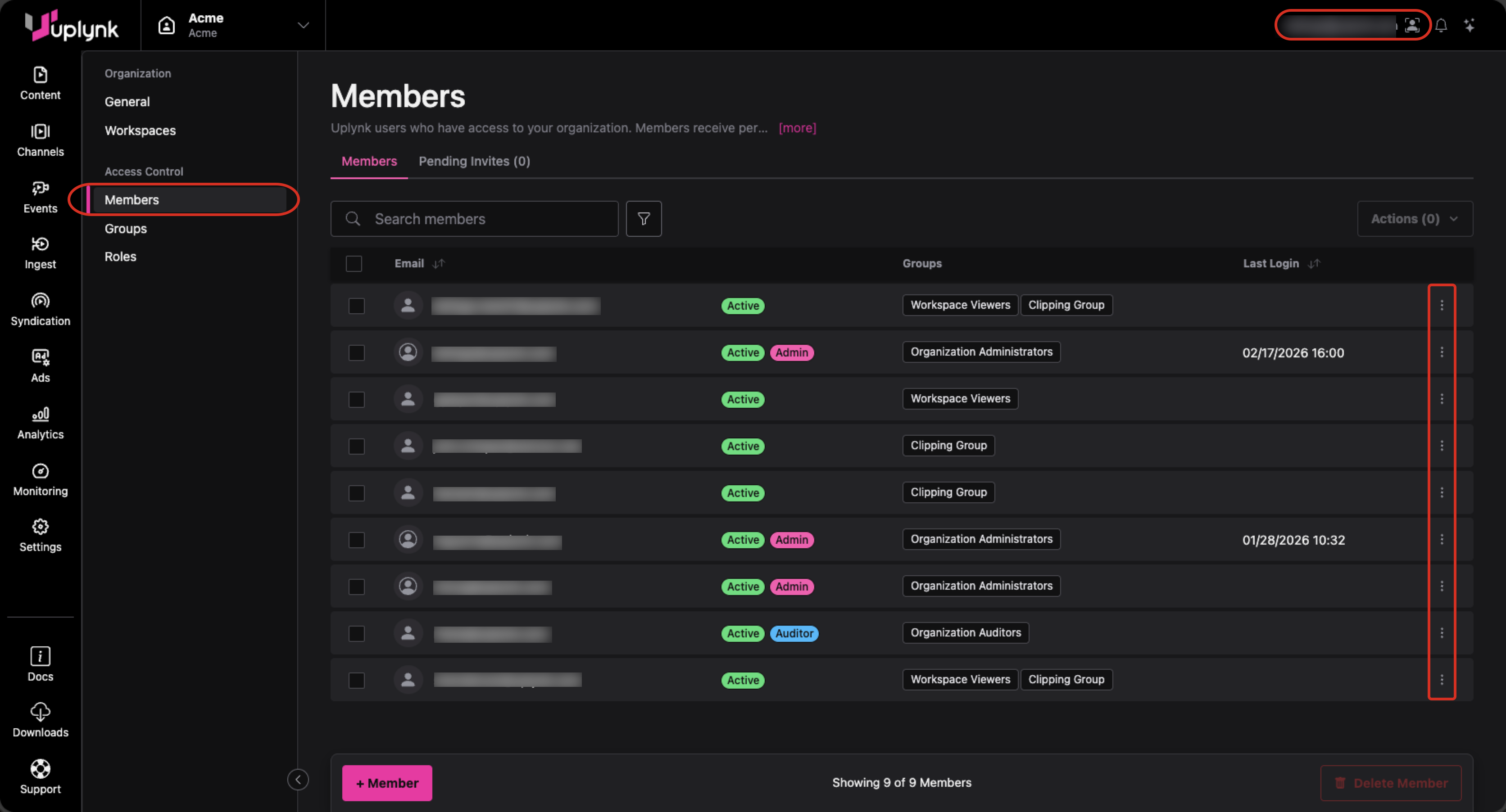The height and width of the screenshot is (812, 1506).
Task: Open the Actions (0) dropdown
Action: [x=1414, y=219]
